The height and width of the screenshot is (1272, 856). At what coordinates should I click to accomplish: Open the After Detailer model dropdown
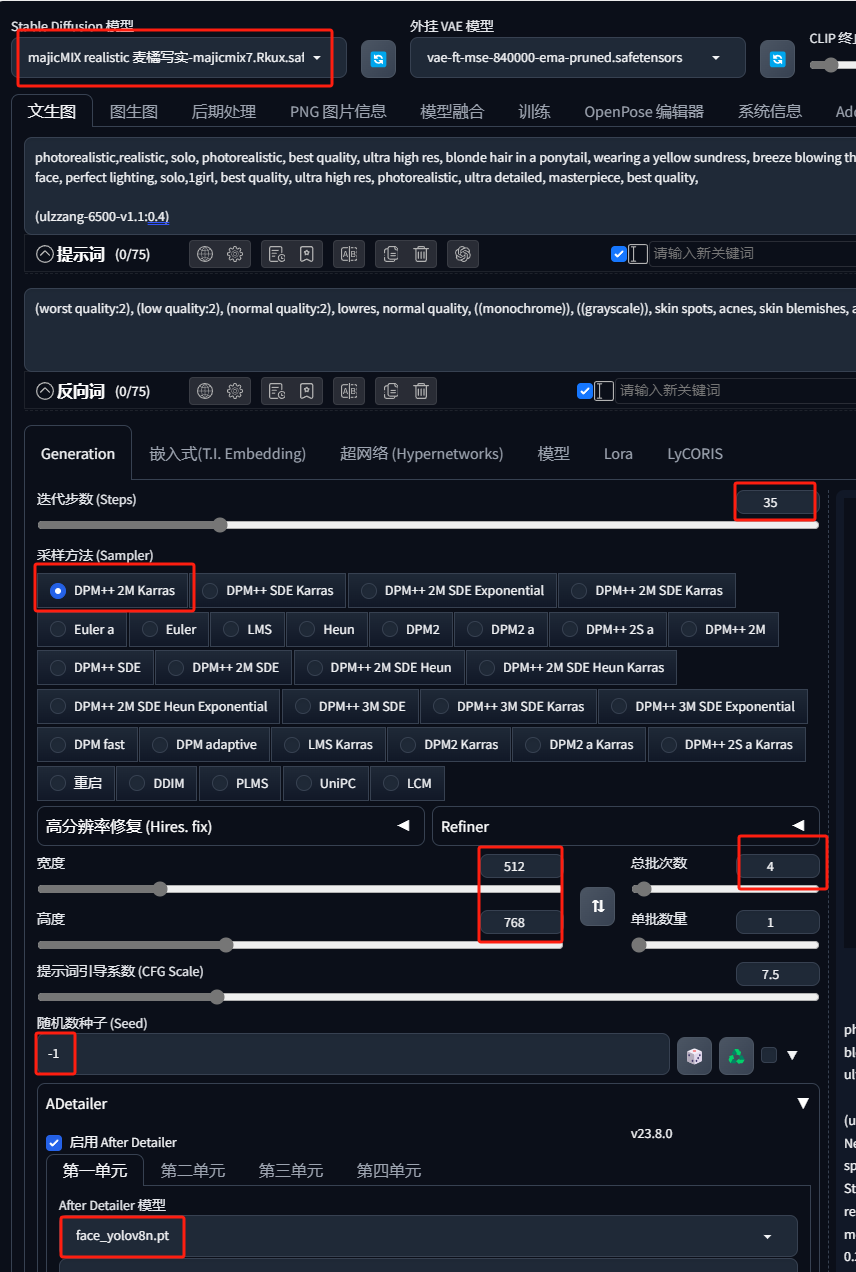click(428, 1236)
